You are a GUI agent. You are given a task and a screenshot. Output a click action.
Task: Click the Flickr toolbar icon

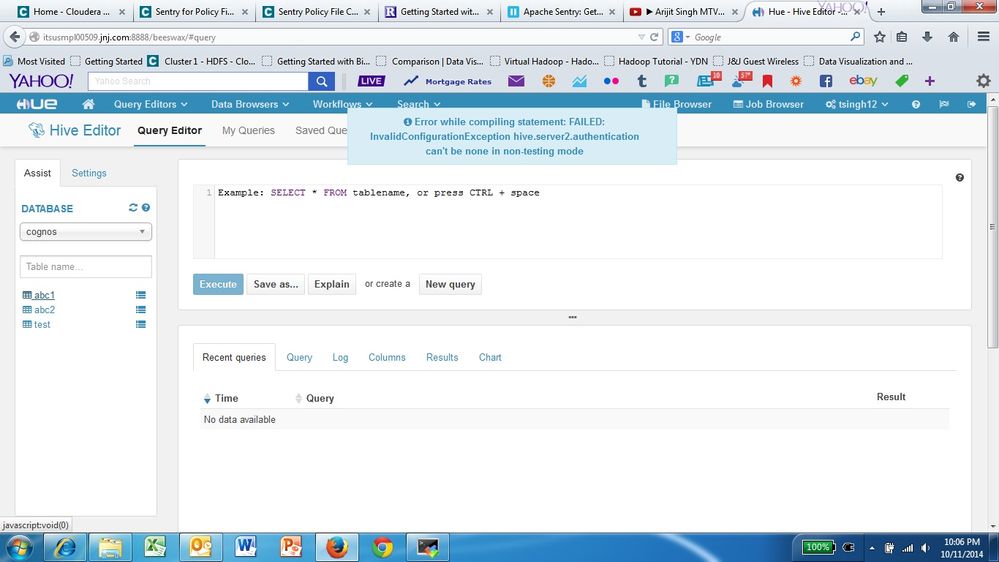(x=611, y=81)
